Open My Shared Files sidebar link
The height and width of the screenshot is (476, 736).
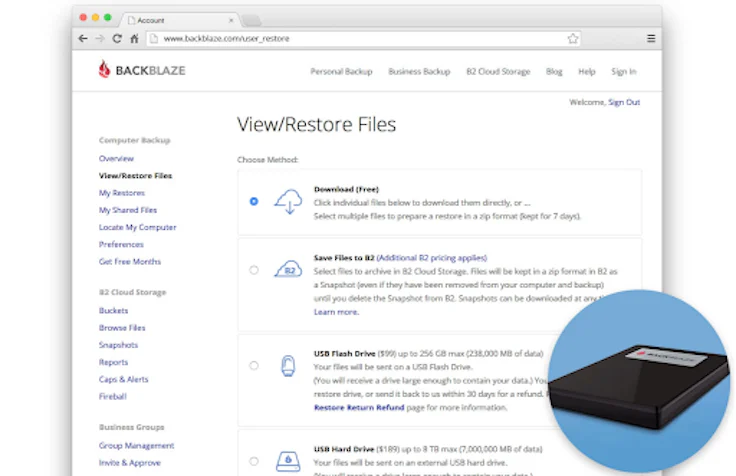[x=128, y=210]
